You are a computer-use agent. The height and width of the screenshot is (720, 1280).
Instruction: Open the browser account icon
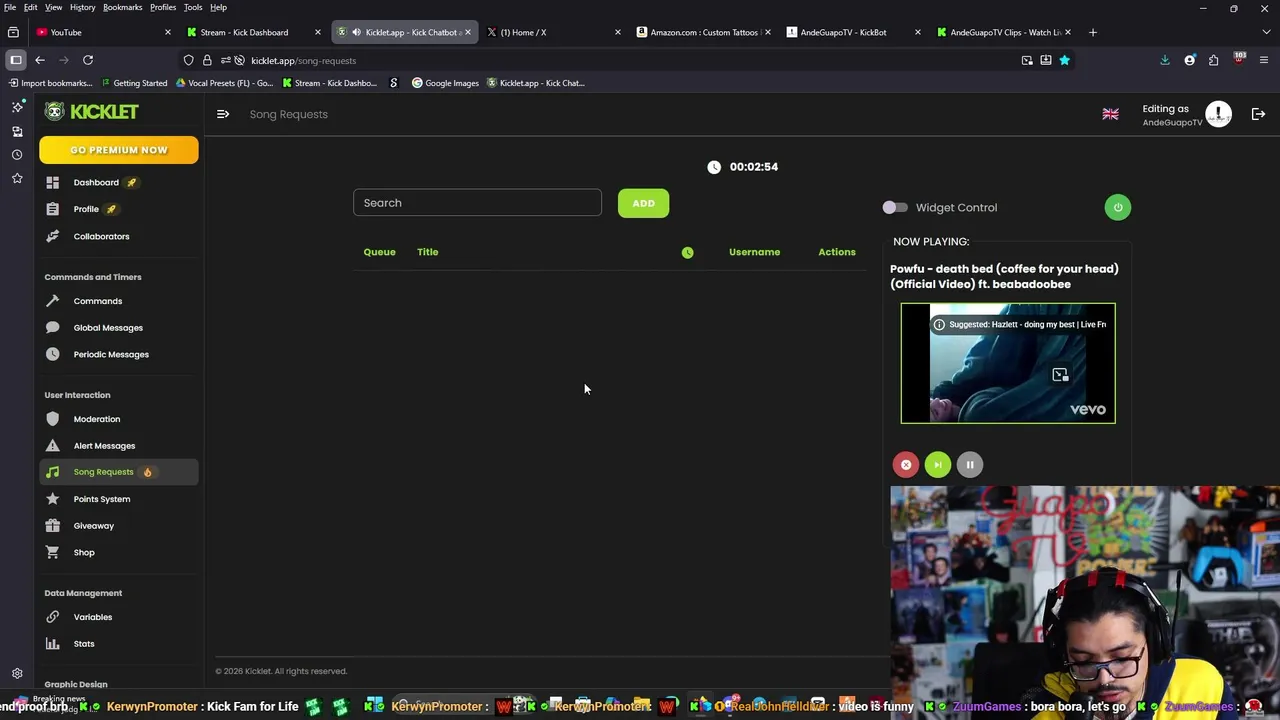tap(1189, 60)
